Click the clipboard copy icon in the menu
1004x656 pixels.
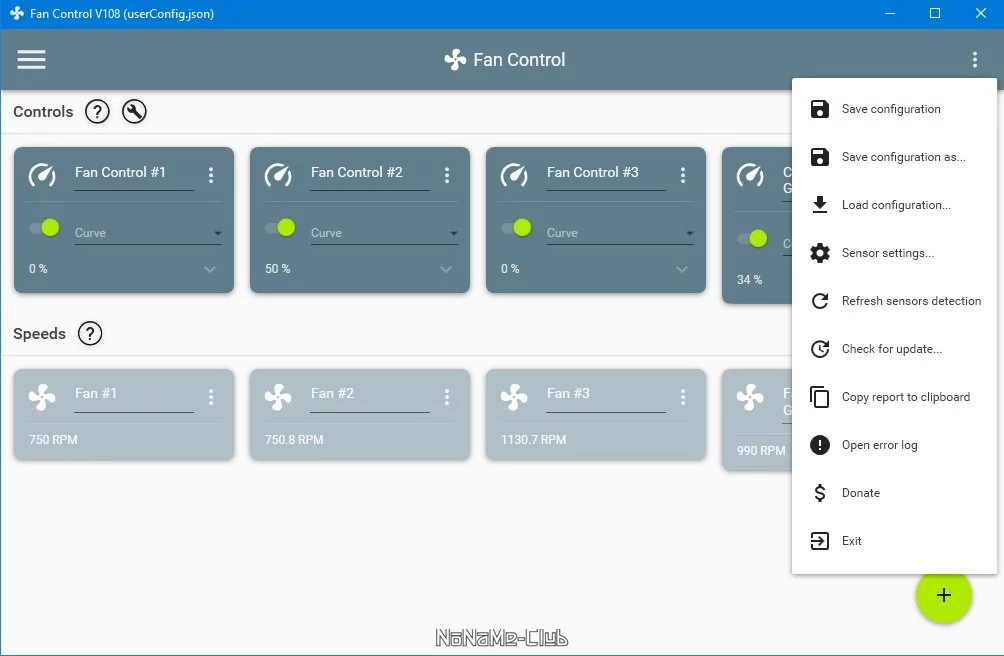tap(820, 397)
